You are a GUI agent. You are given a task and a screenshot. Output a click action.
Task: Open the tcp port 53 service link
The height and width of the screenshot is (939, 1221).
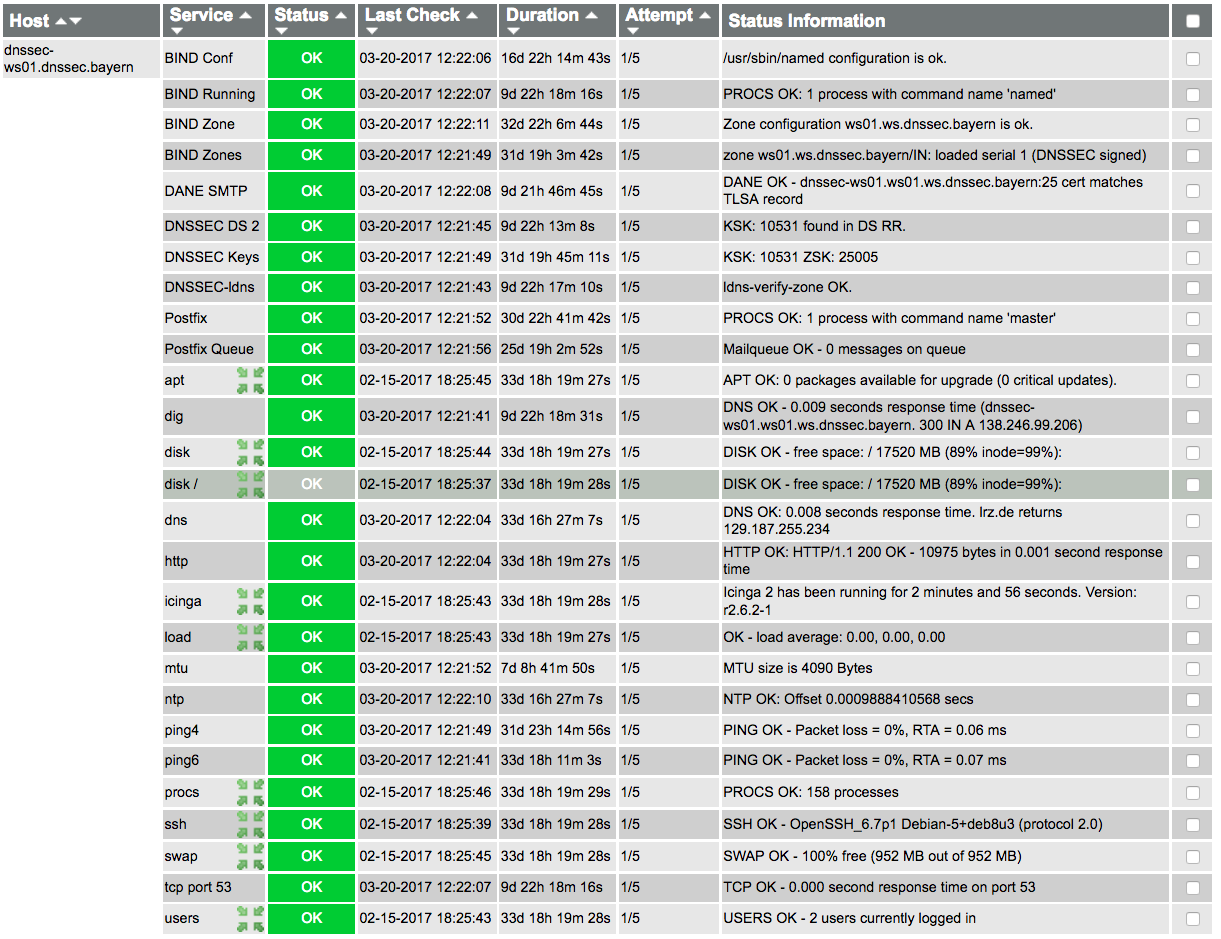click(200, 887)
